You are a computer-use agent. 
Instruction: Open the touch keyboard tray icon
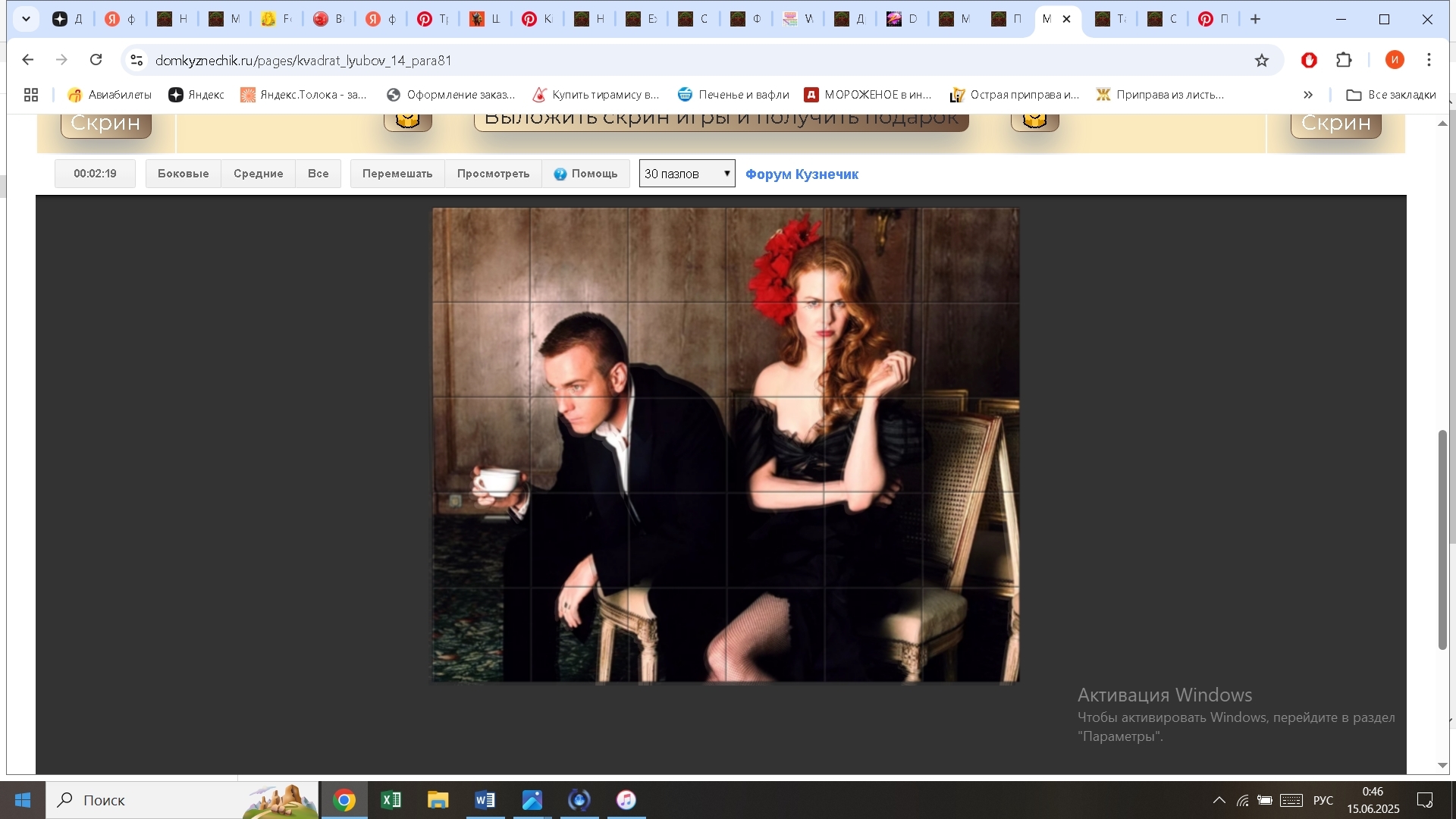point(1291,800)
